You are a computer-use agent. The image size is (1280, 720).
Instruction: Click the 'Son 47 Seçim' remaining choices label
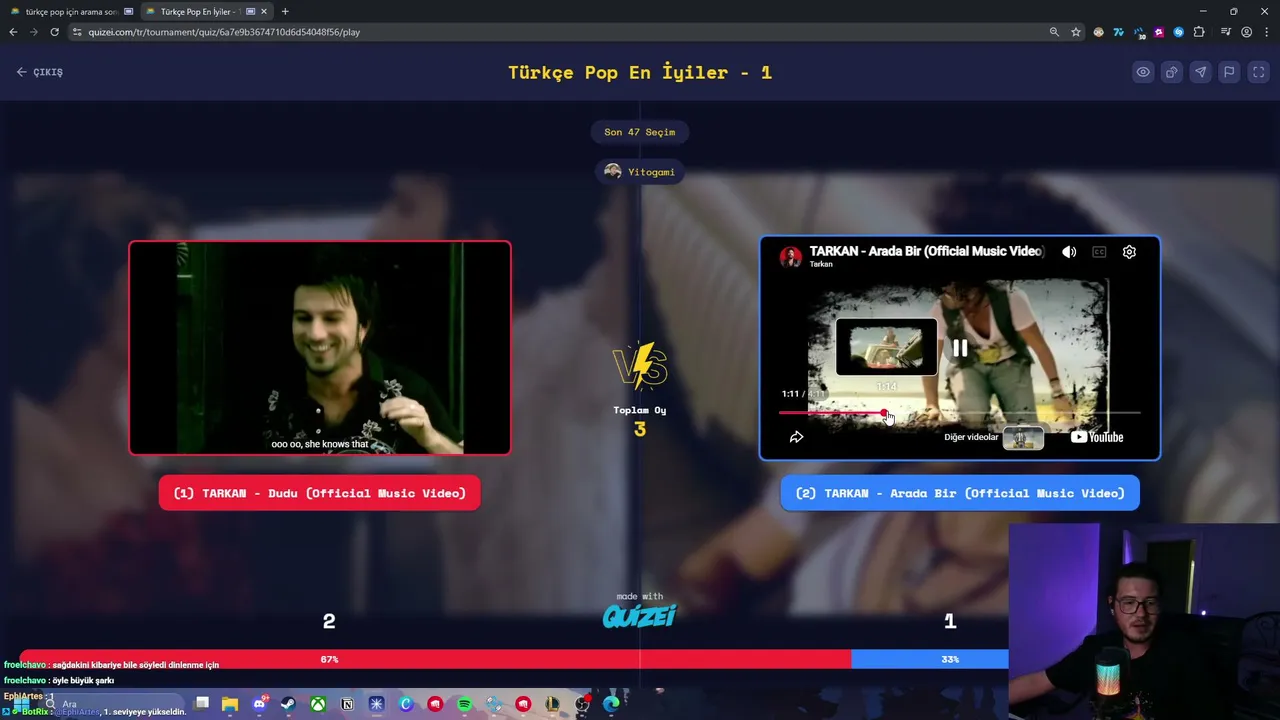[x=640, y=132]
